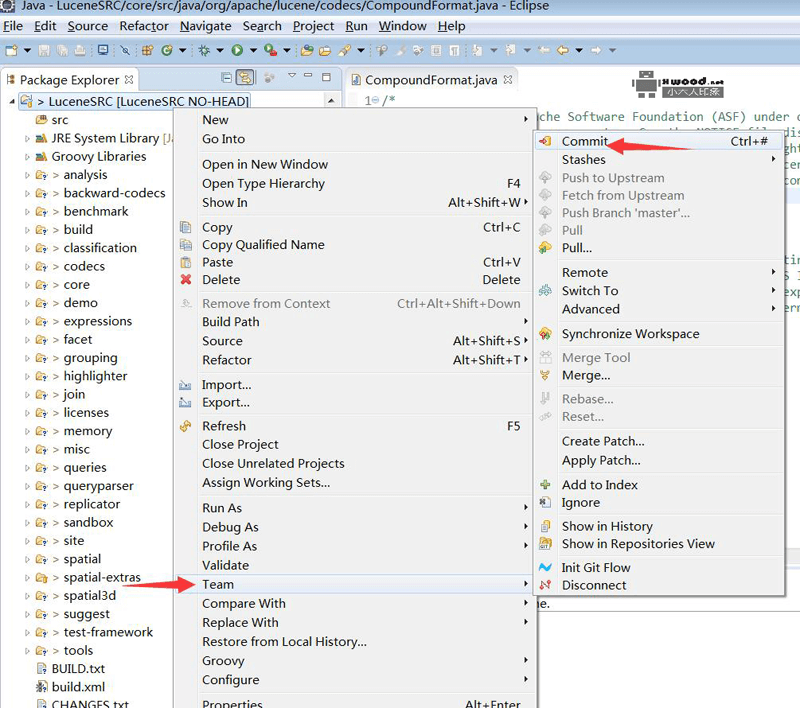The image size is (800, 708).
Task: Open the Back history dropdown arrow
Action: pyautogui.click(x=579, y=50)
